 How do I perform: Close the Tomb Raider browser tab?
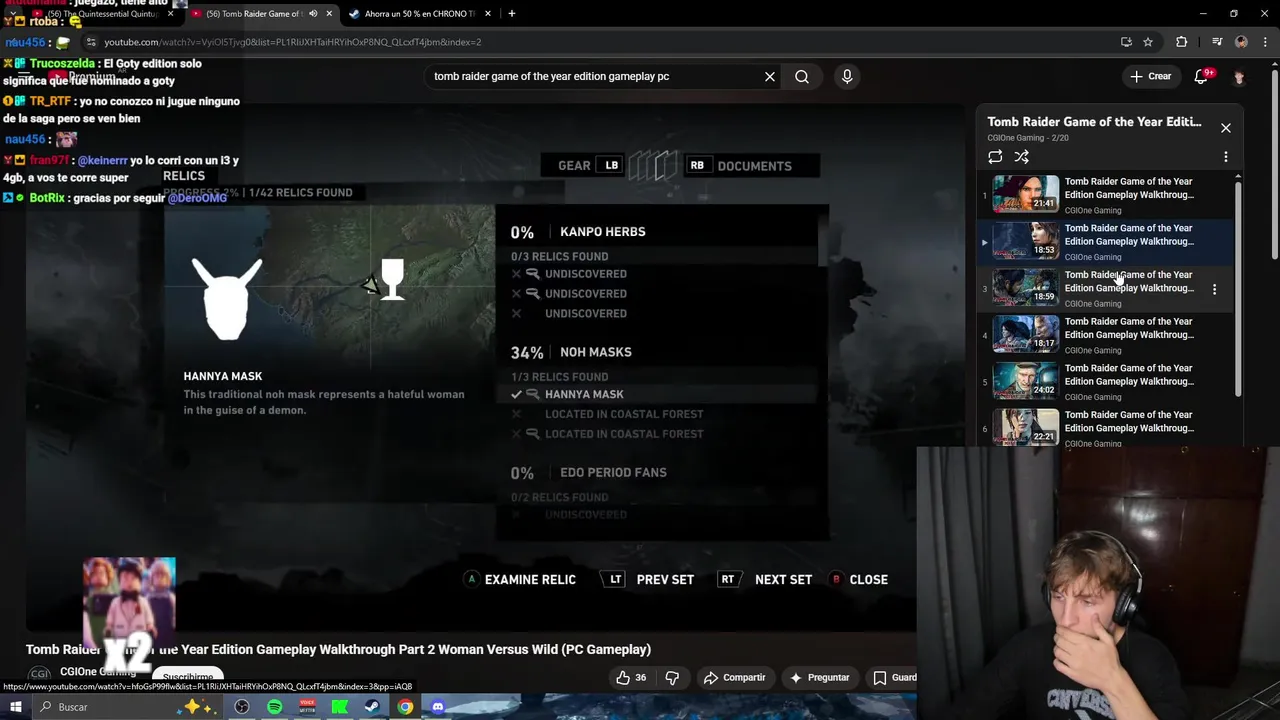(x=329, y=14)
